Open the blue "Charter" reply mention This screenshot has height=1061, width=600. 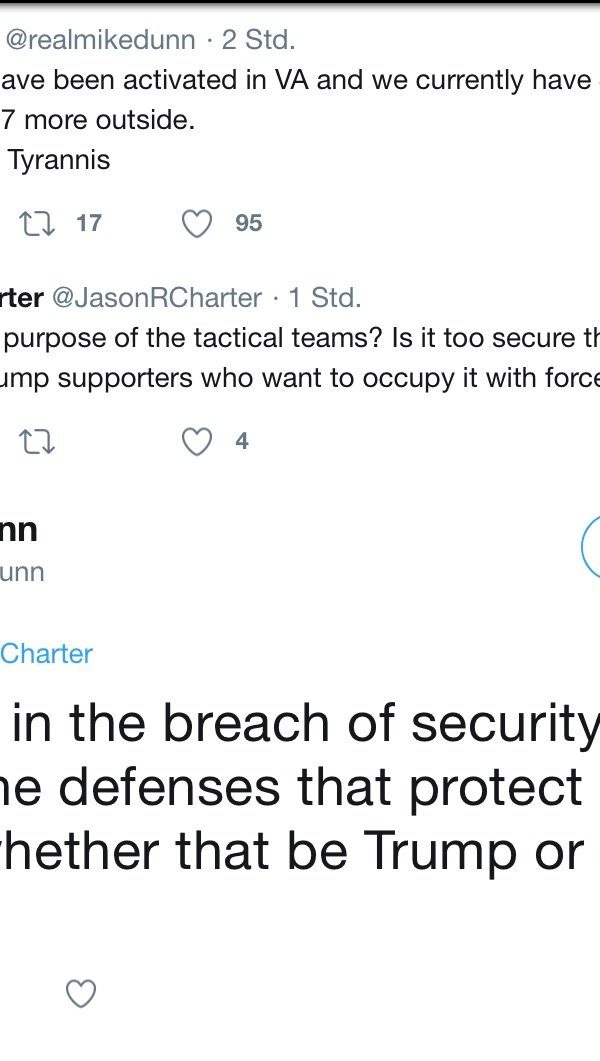click(46, 654)
